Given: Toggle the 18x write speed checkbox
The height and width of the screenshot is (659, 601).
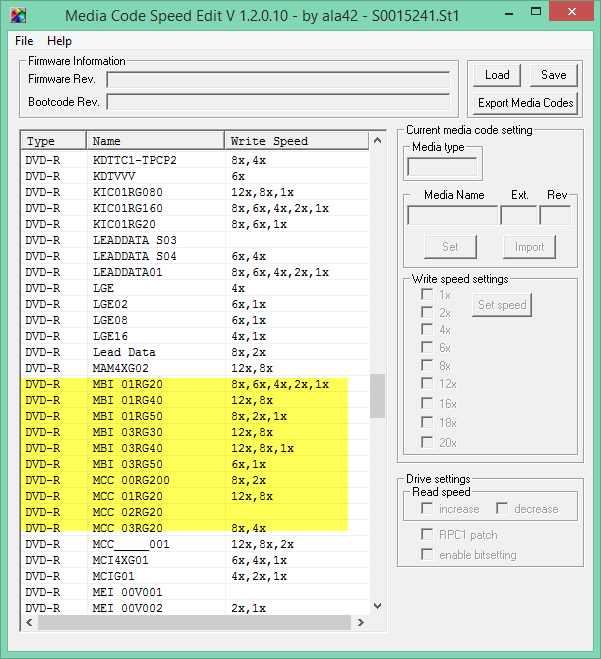Looking at the screenshot, I should pyautogui.click(x=427, y=422).
